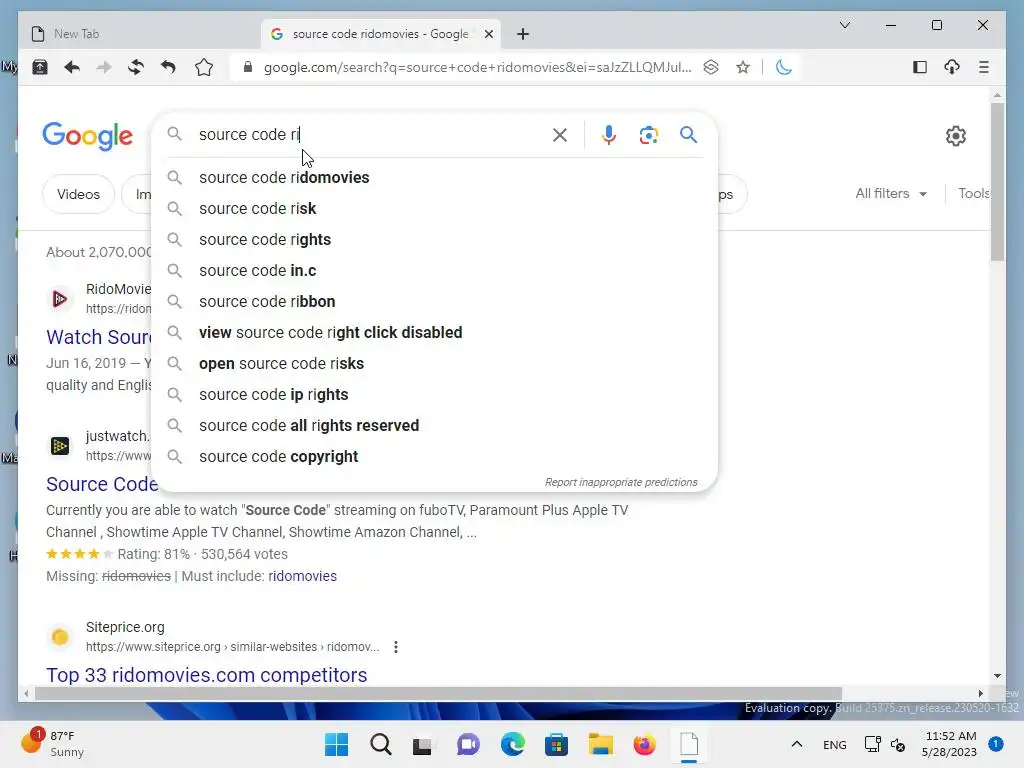Open Top 33 ridomovies.com competitors result

pos(206,675)
